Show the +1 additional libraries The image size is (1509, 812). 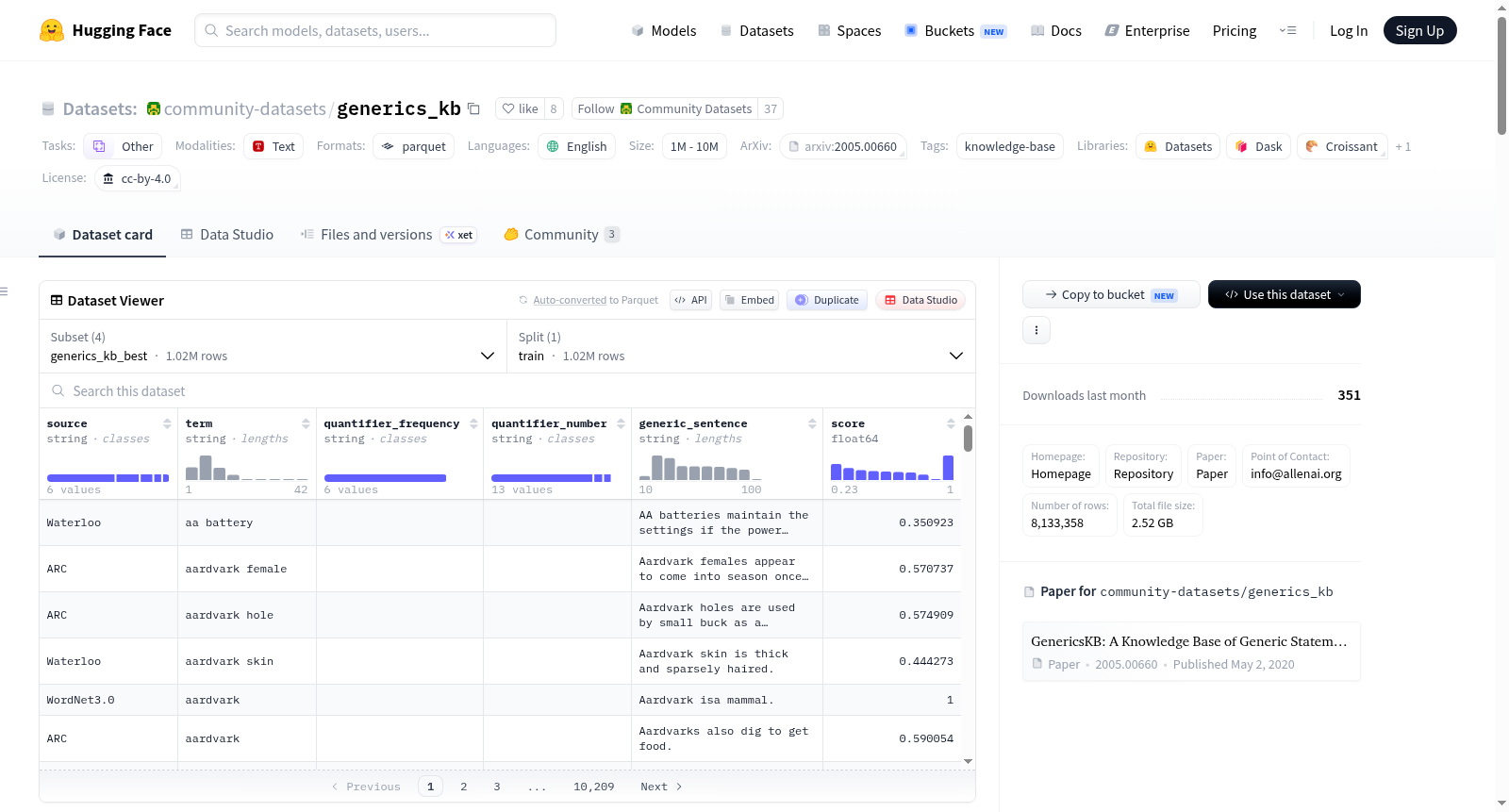(x=1403, y=146)
